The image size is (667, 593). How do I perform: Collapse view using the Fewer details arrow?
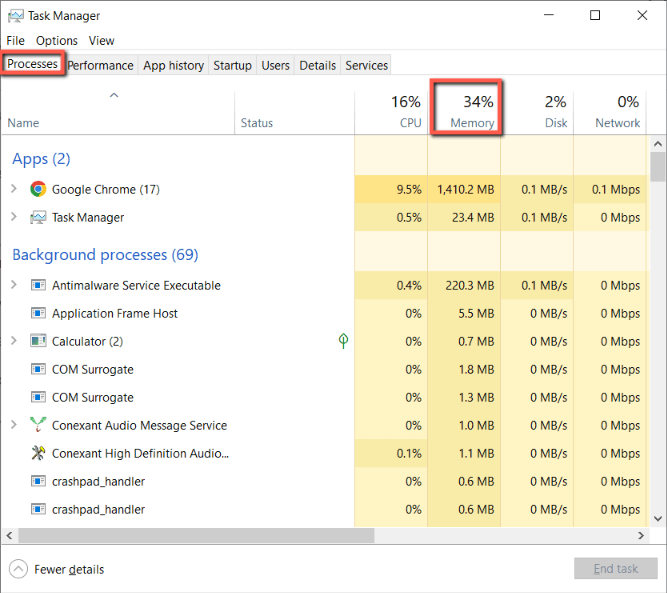click(18, 569)
